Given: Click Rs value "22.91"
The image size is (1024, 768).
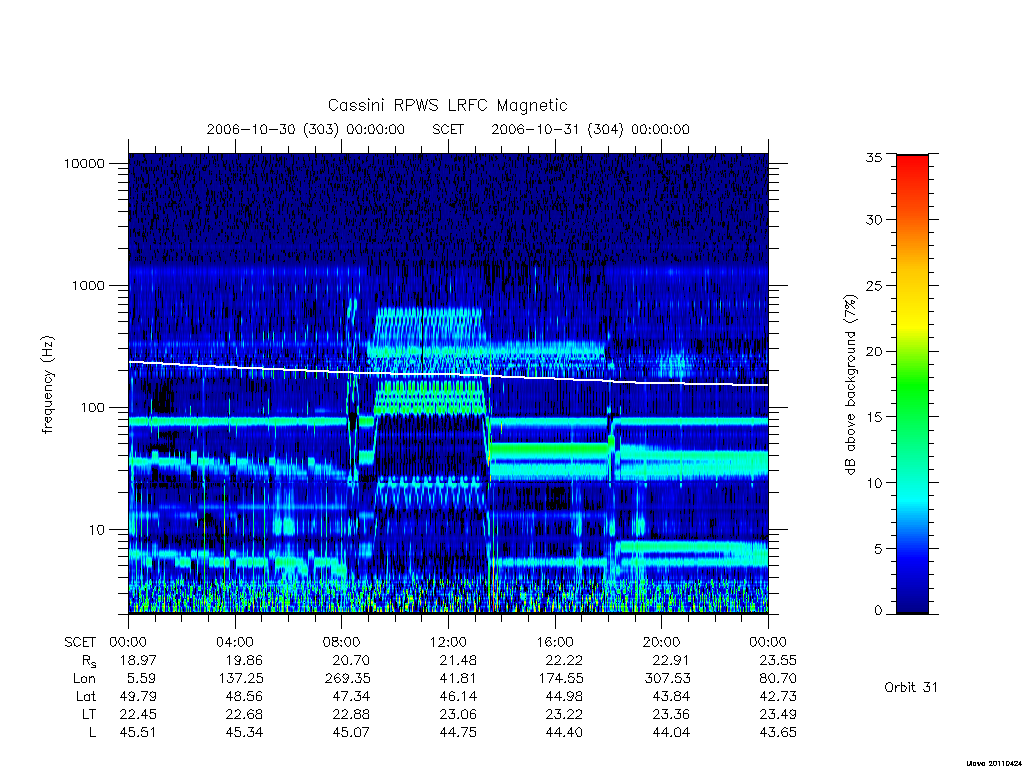Looking at the screenshot, I should click(x=671, y=660).
